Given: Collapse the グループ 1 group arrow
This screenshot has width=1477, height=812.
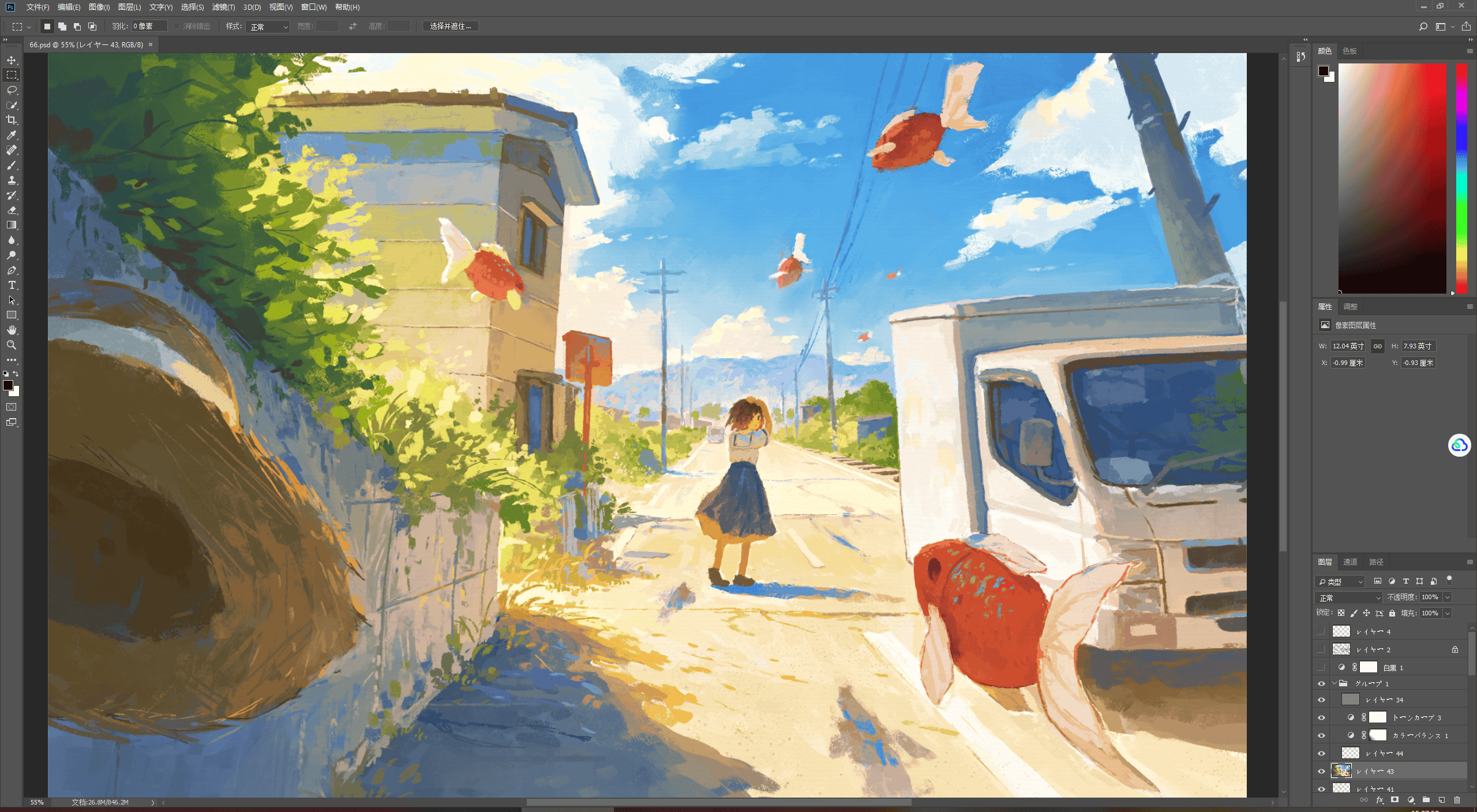Looking at the screenshot, I should (x=1334, y=683).
